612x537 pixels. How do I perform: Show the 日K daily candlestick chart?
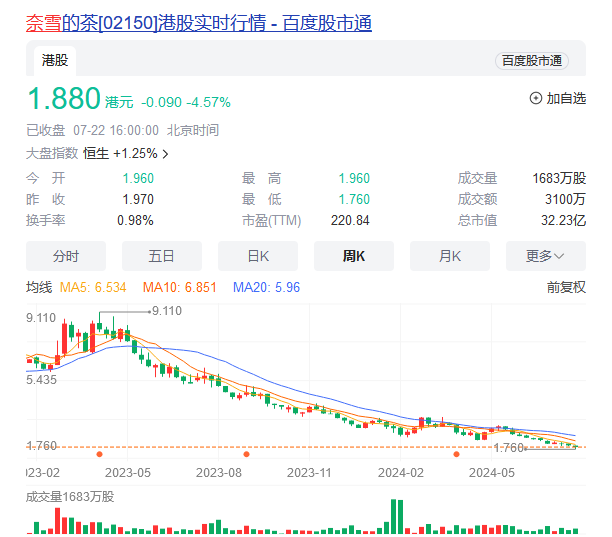pos(257,255)
